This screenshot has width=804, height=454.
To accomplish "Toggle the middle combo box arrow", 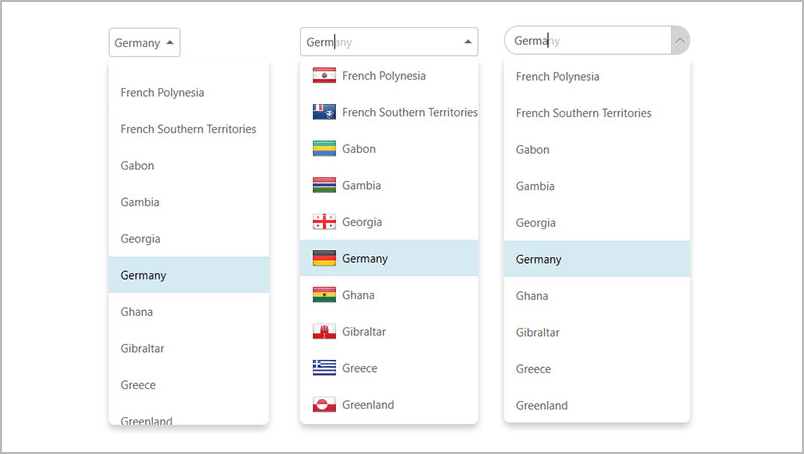I will tap(468, 42).
